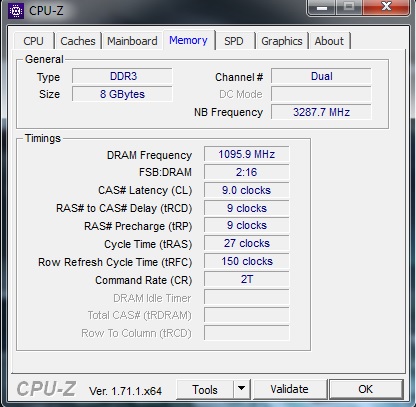Click the Channel # label
The width and height of the screenshot is (416, 407).
click(x=239, y=77)
